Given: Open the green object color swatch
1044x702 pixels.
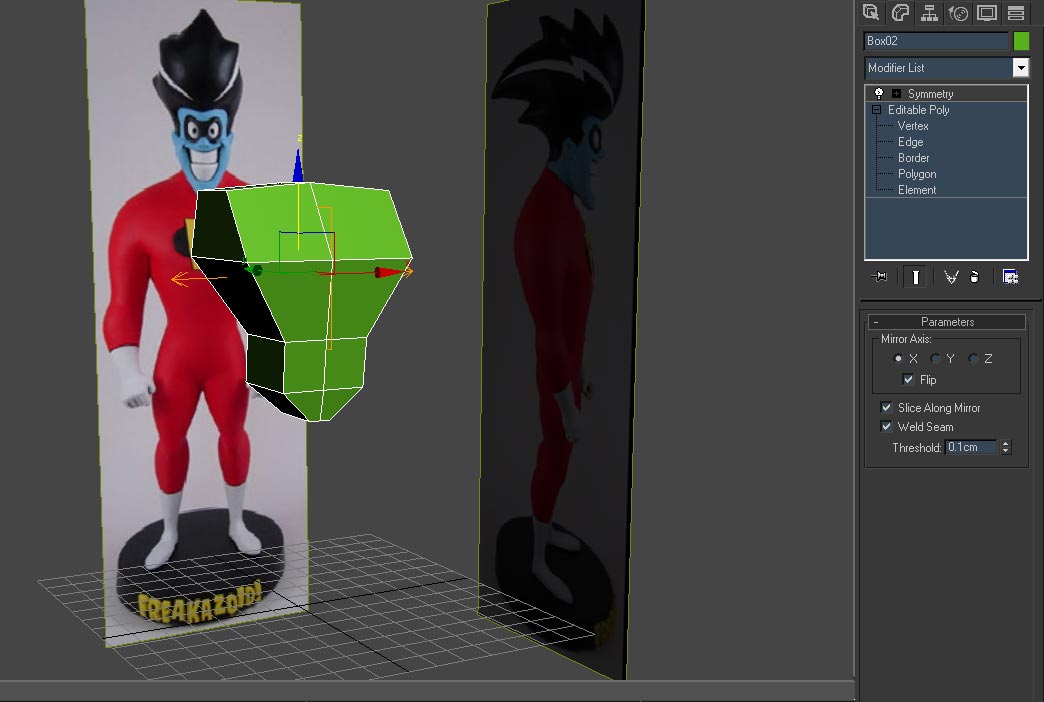Looking at the screenshot, I should 1021,41.
